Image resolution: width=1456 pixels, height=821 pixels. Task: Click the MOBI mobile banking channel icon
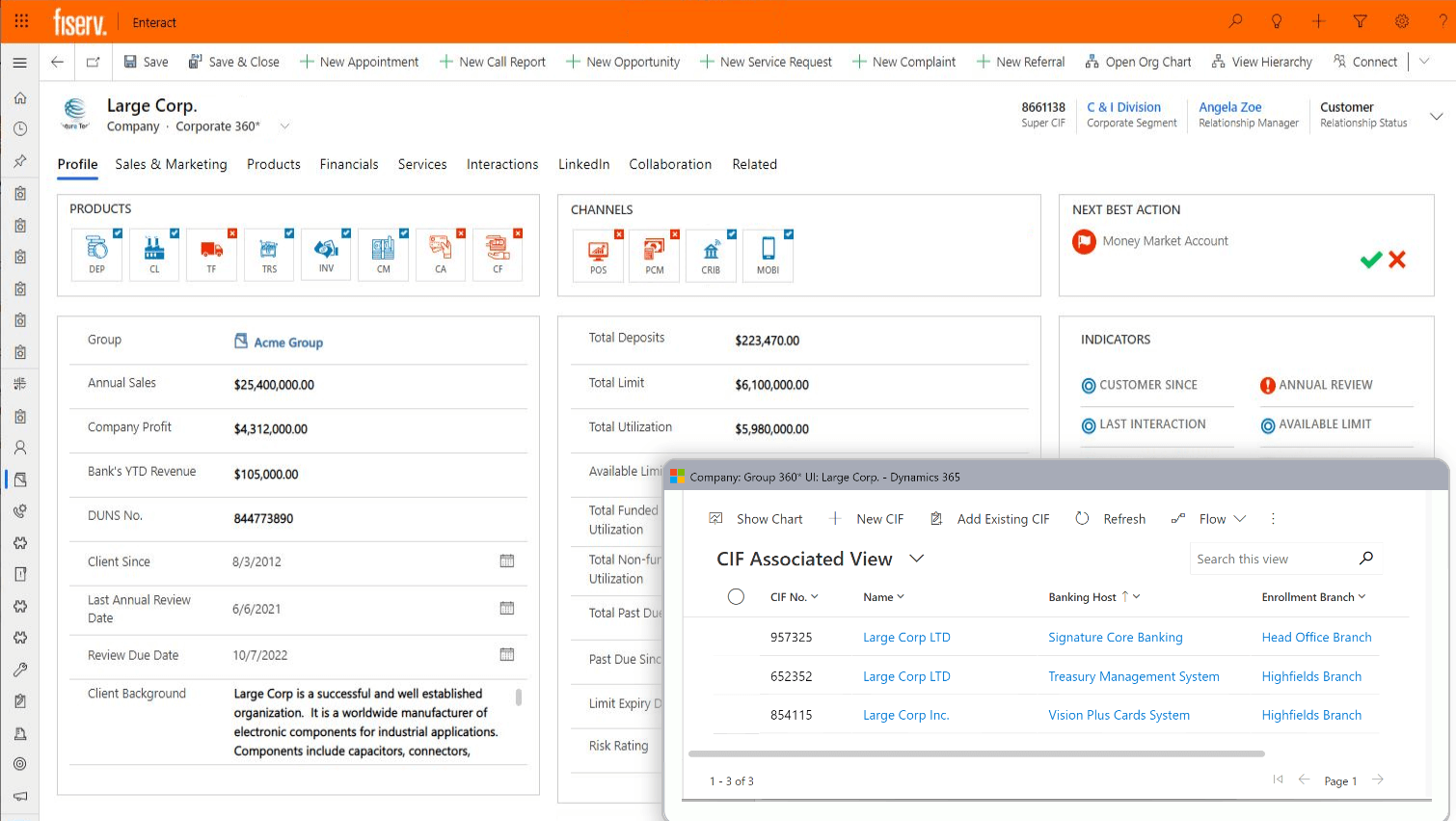pyautogui.click(x=768, y=256)
